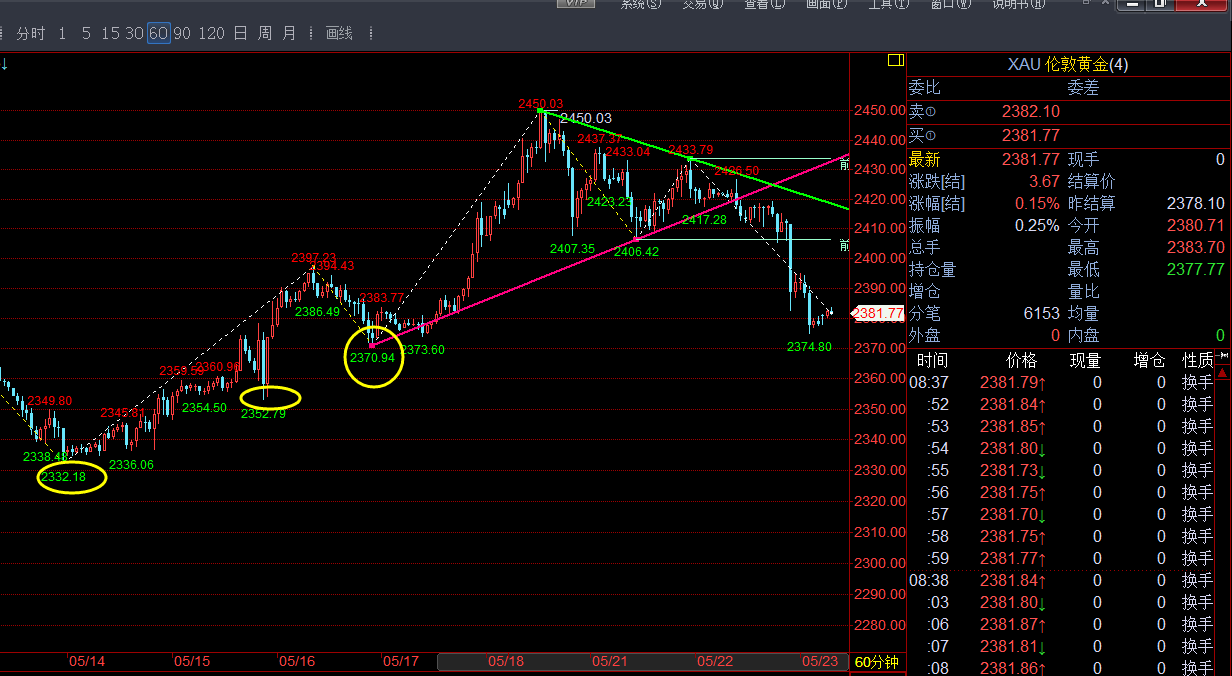Screen dimensions: 1232x676
Task: Select the 15-minute timeframe
Action: pyautogui.click(x=110, y=33)
